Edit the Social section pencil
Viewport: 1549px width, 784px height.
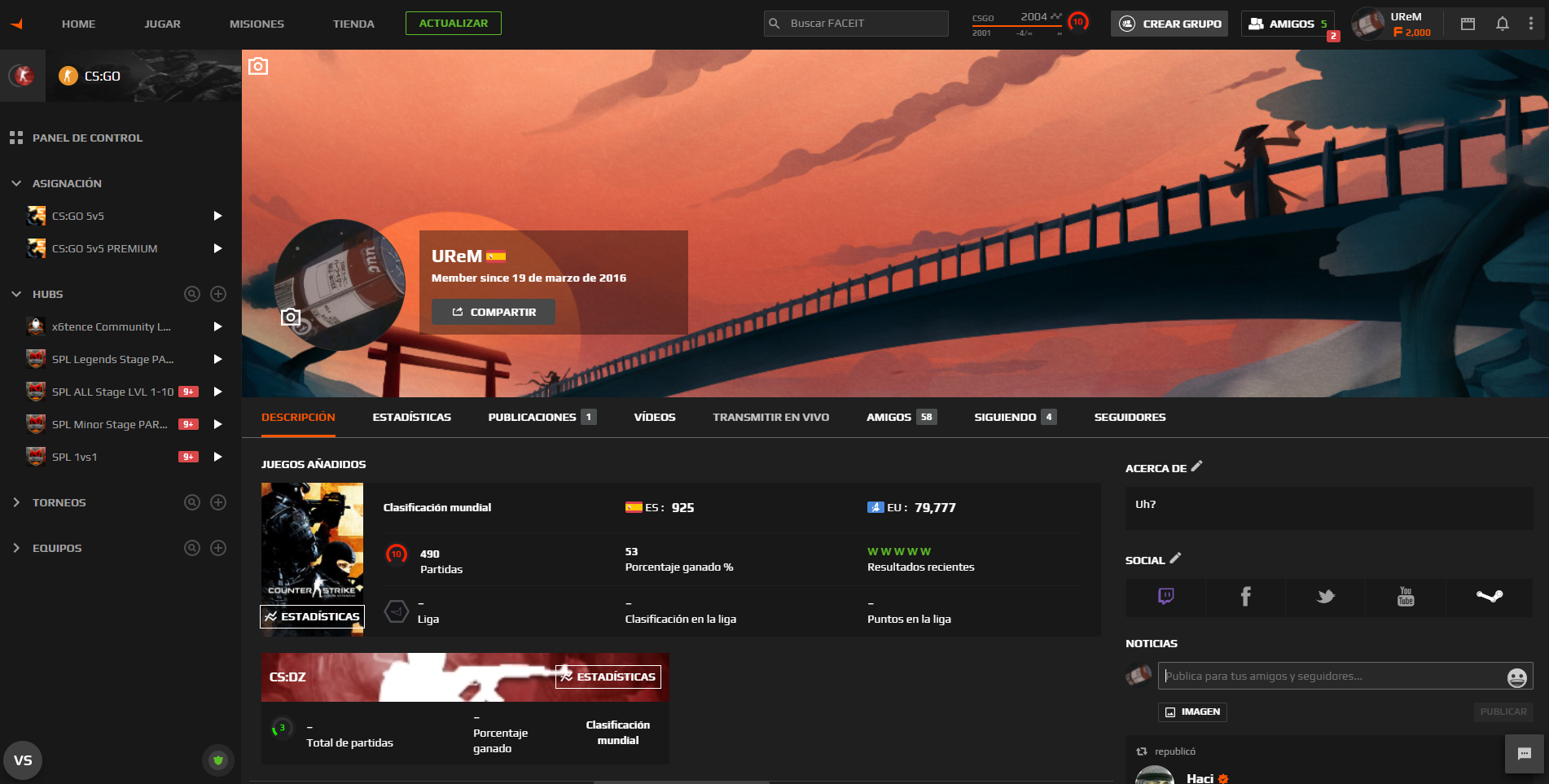tap(1175, 558)
